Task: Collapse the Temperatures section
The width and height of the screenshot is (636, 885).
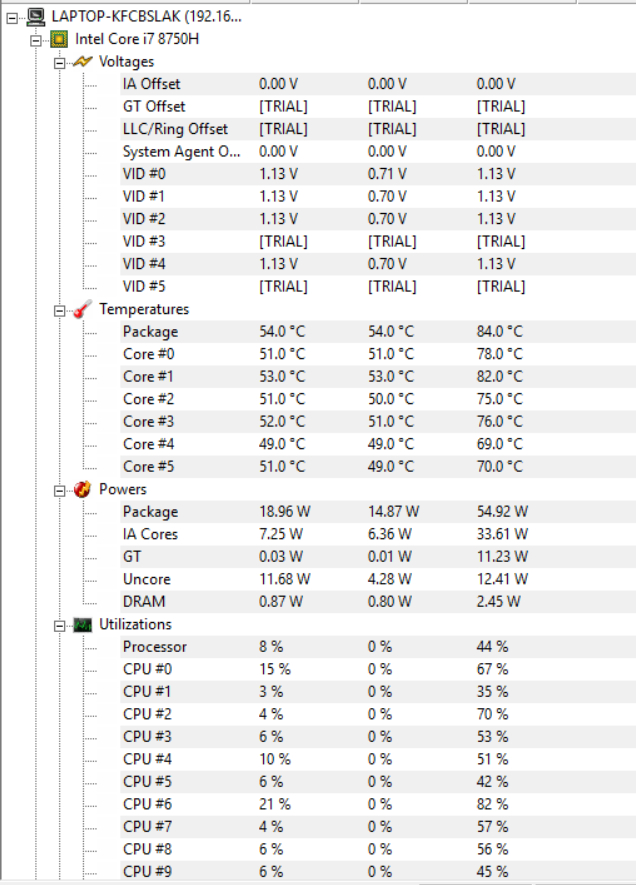Action: (59, 310)
